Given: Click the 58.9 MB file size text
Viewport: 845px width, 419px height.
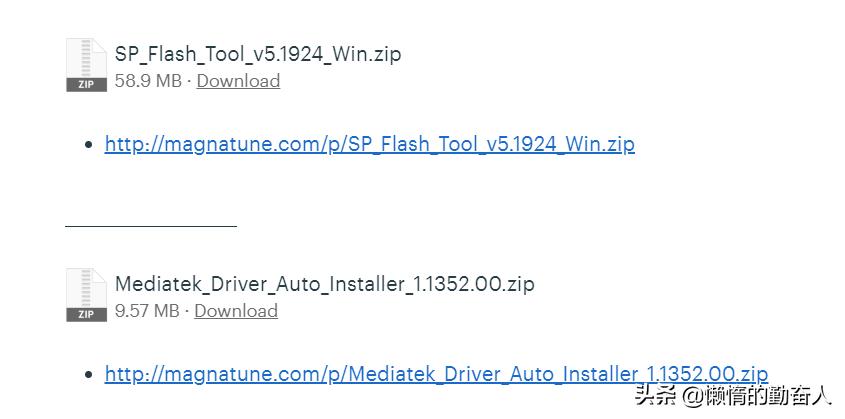Looking at the screenshot, I should click(x=148, y=81).
